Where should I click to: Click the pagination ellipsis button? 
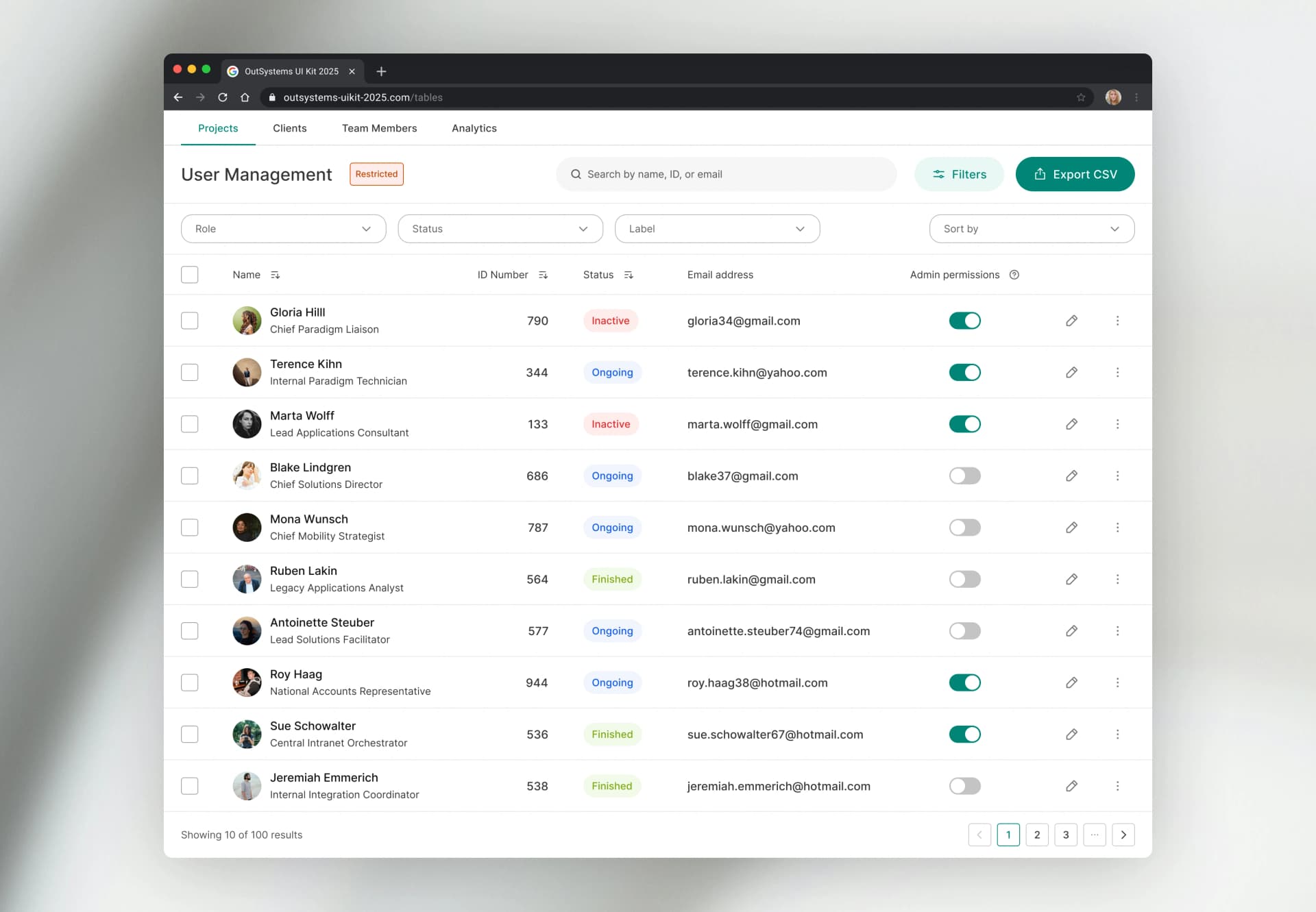tap(1095, 835)
